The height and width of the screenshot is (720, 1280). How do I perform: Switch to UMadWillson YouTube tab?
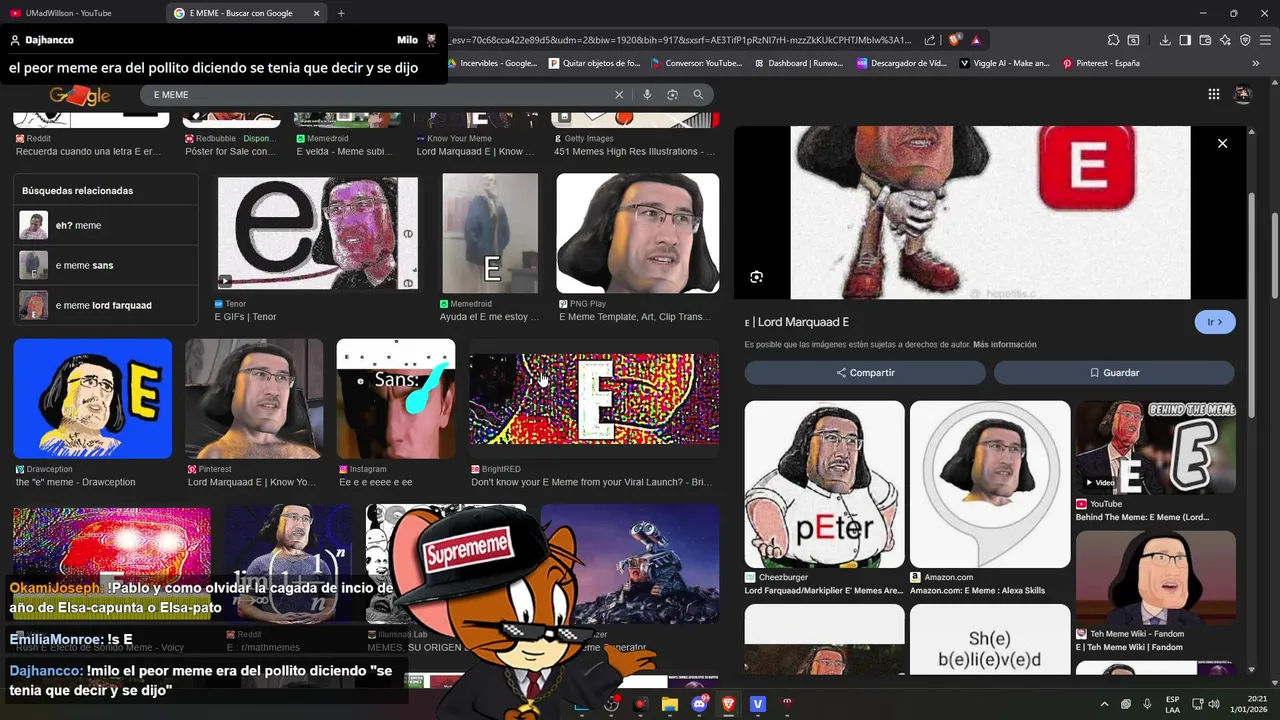pos(82,13)
